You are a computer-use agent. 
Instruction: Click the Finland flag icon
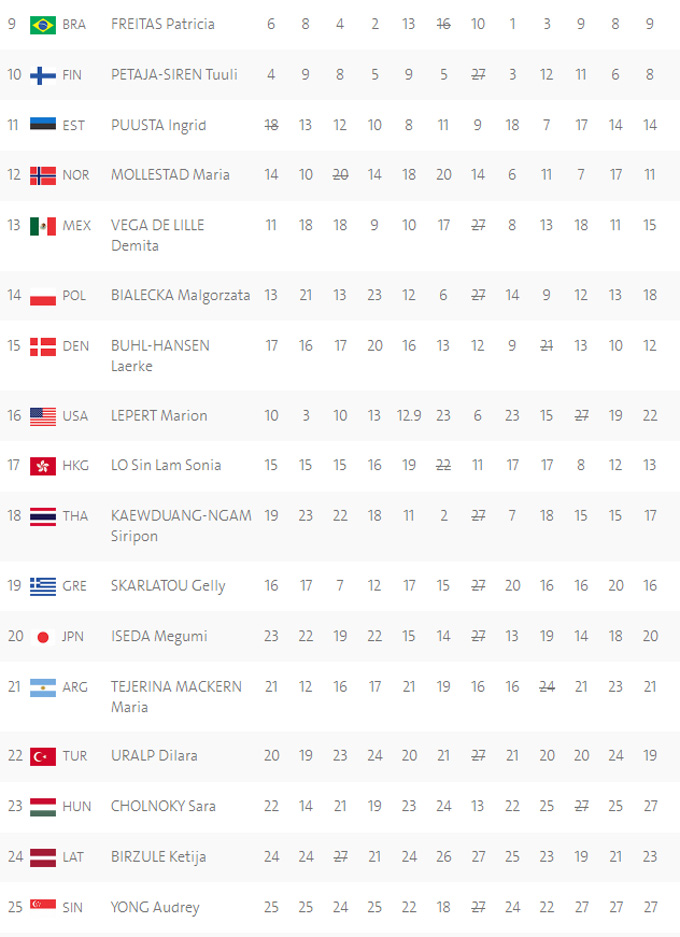point(43,75)
